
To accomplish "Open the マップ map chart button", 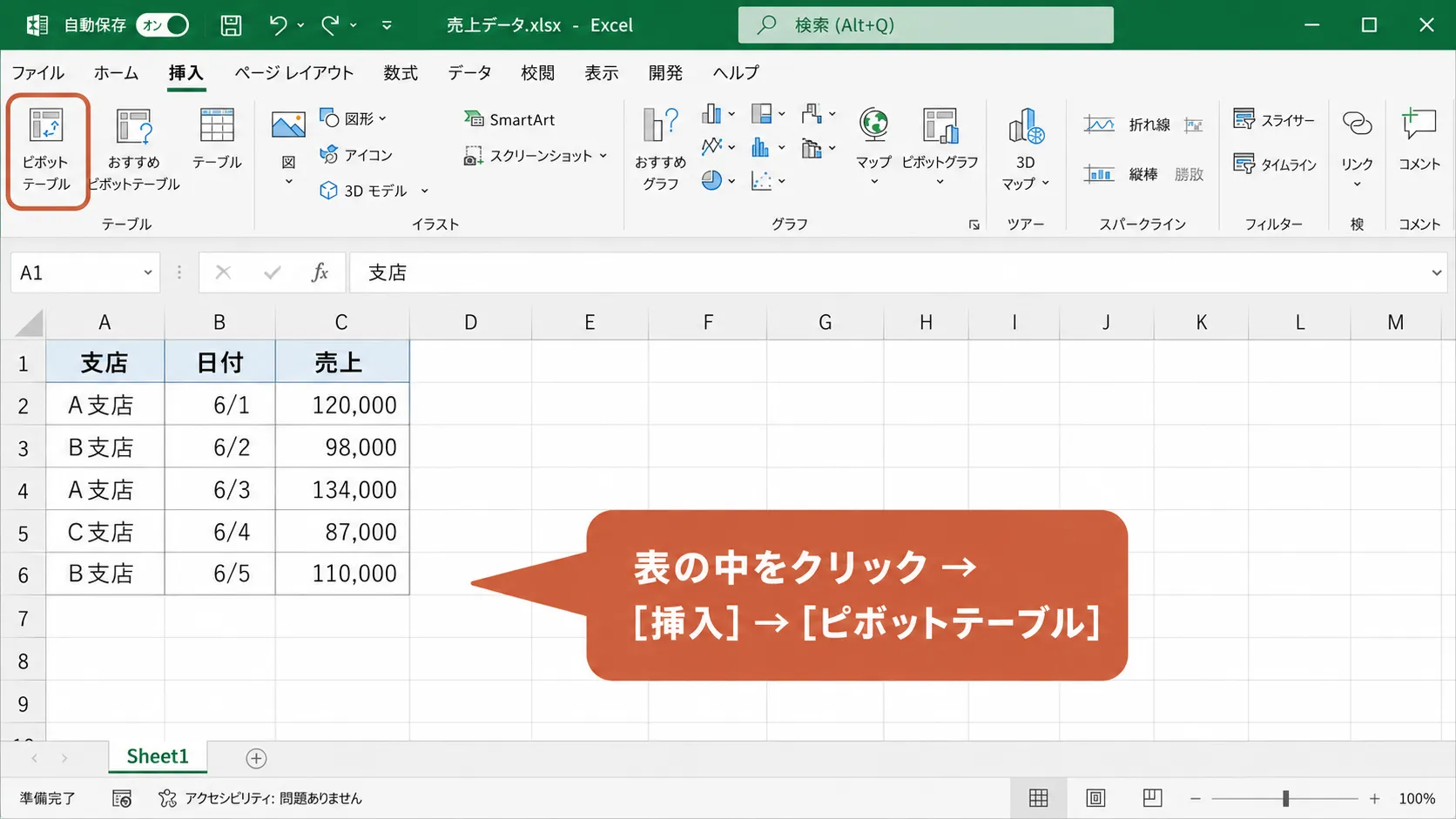I will click(873, 146).
